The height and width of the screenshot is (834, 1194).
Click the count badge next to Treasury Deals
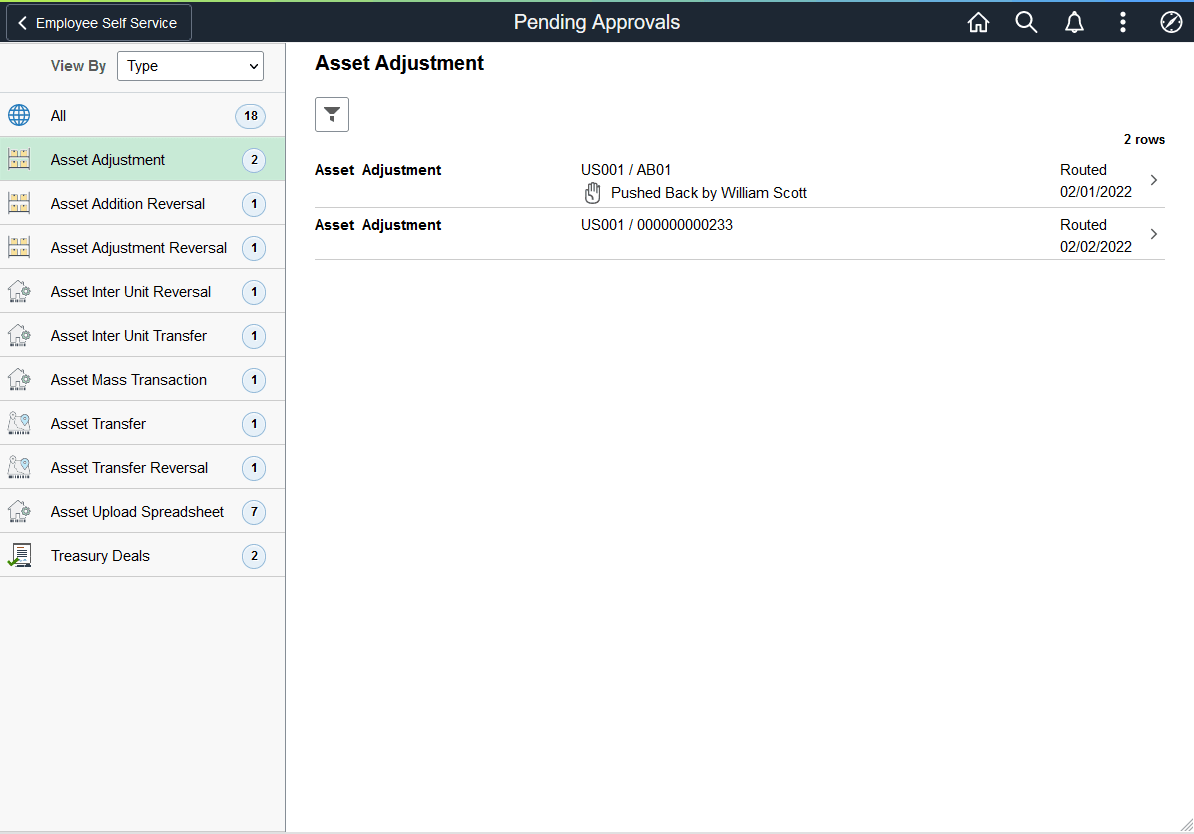253,555
